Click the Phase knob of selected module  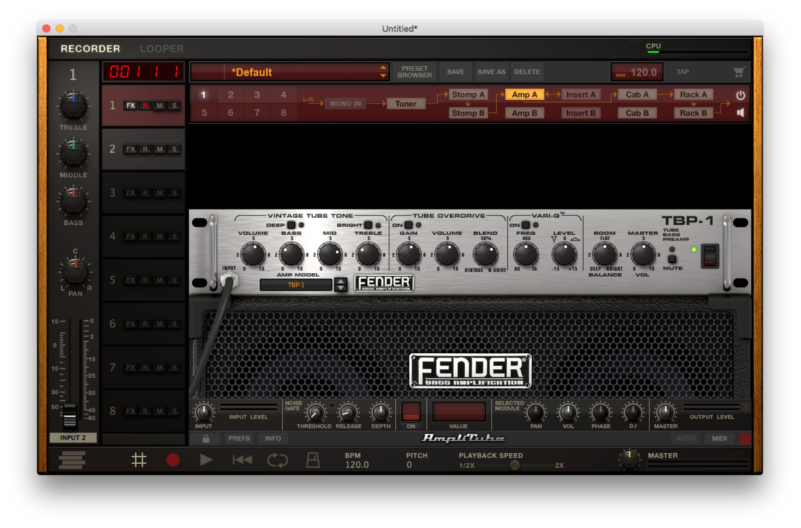click(x=601, y=412)
